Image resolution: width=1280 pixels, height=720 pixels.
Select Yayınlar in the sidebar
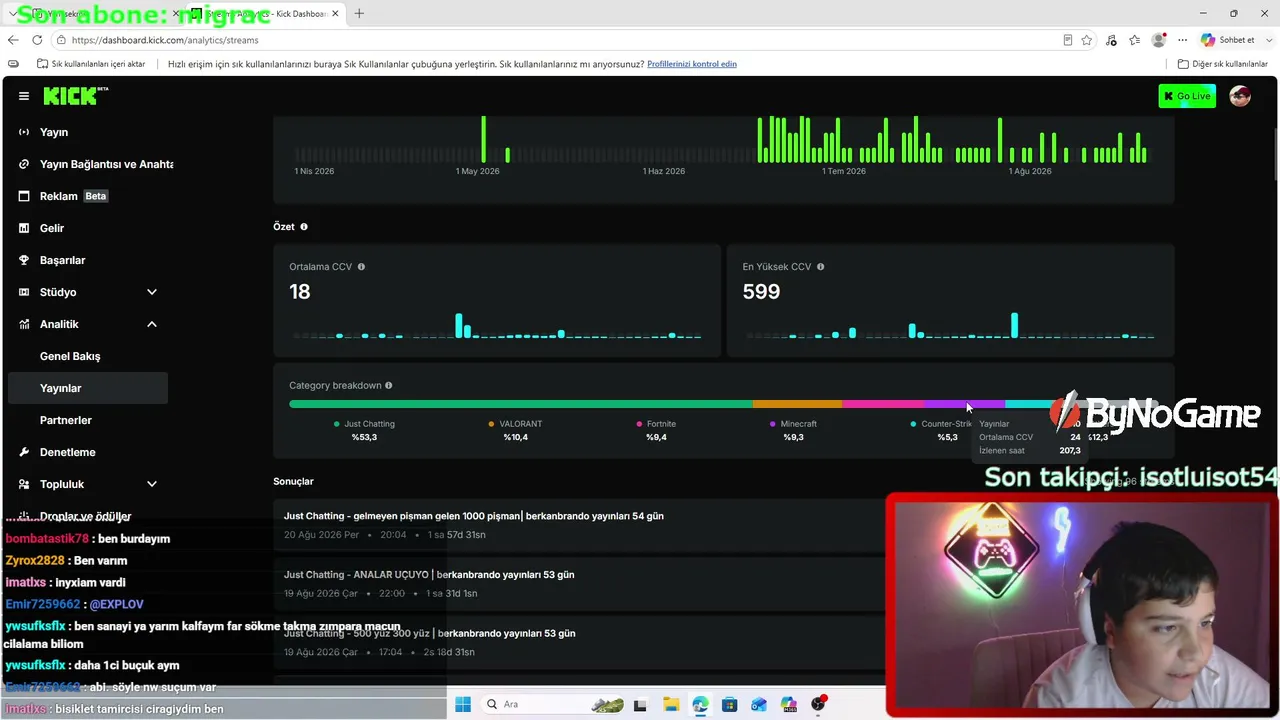click(88, 388)
